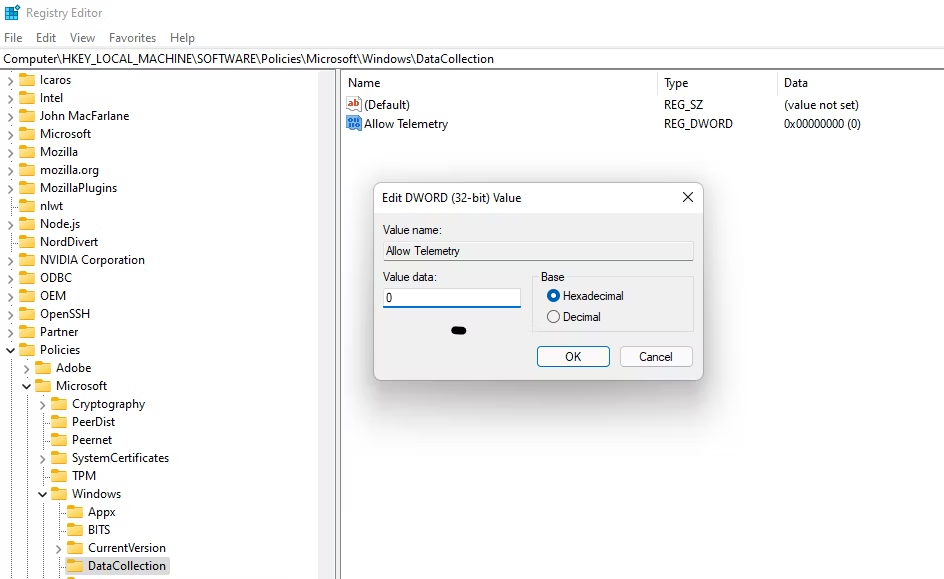
Task: Click the "(value not set)" data cell
Action: 821,104
